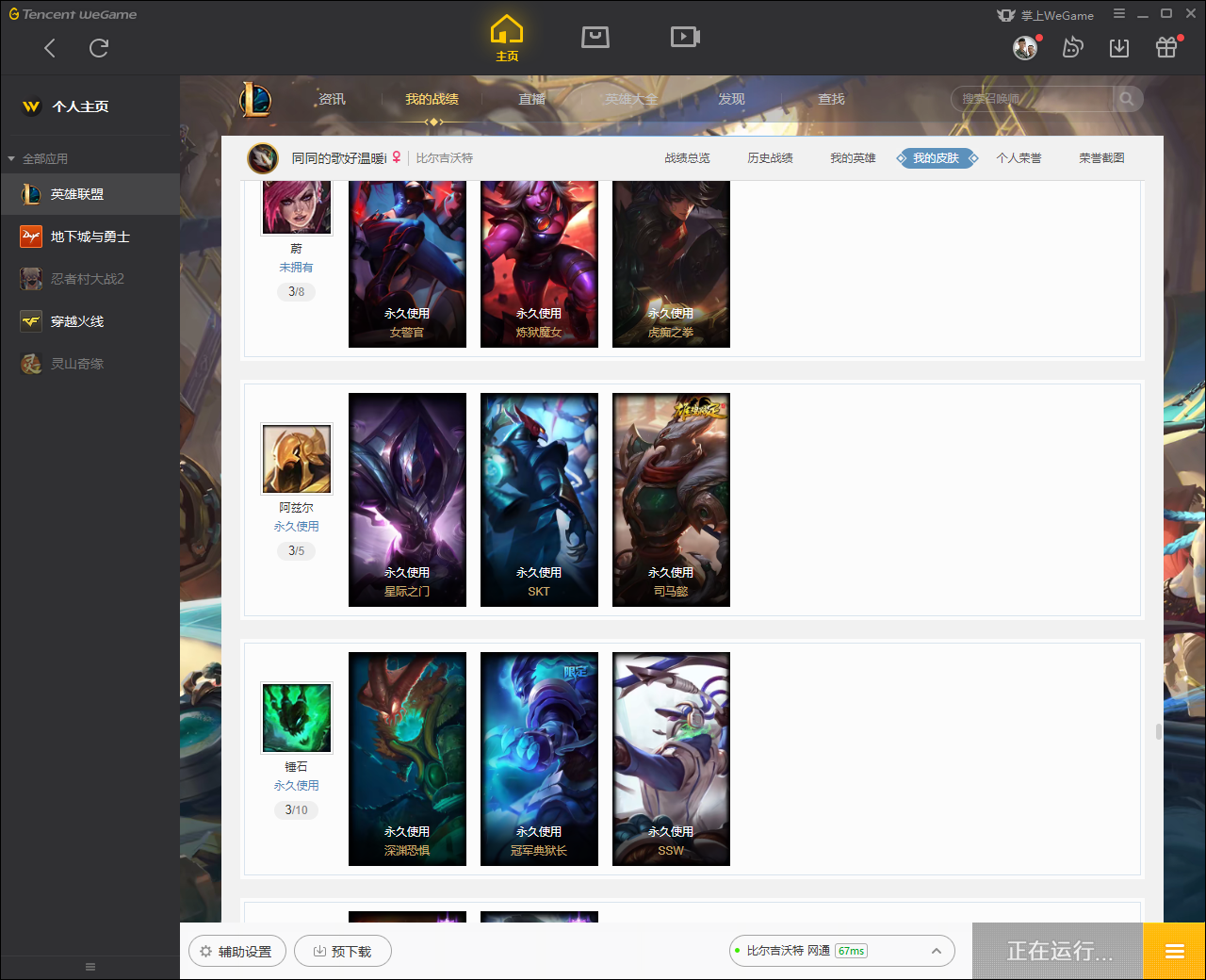Switch to the 发现 tab
This screenshot has width=1206, height=980.
pyautogui.click(x=731, y=99)
